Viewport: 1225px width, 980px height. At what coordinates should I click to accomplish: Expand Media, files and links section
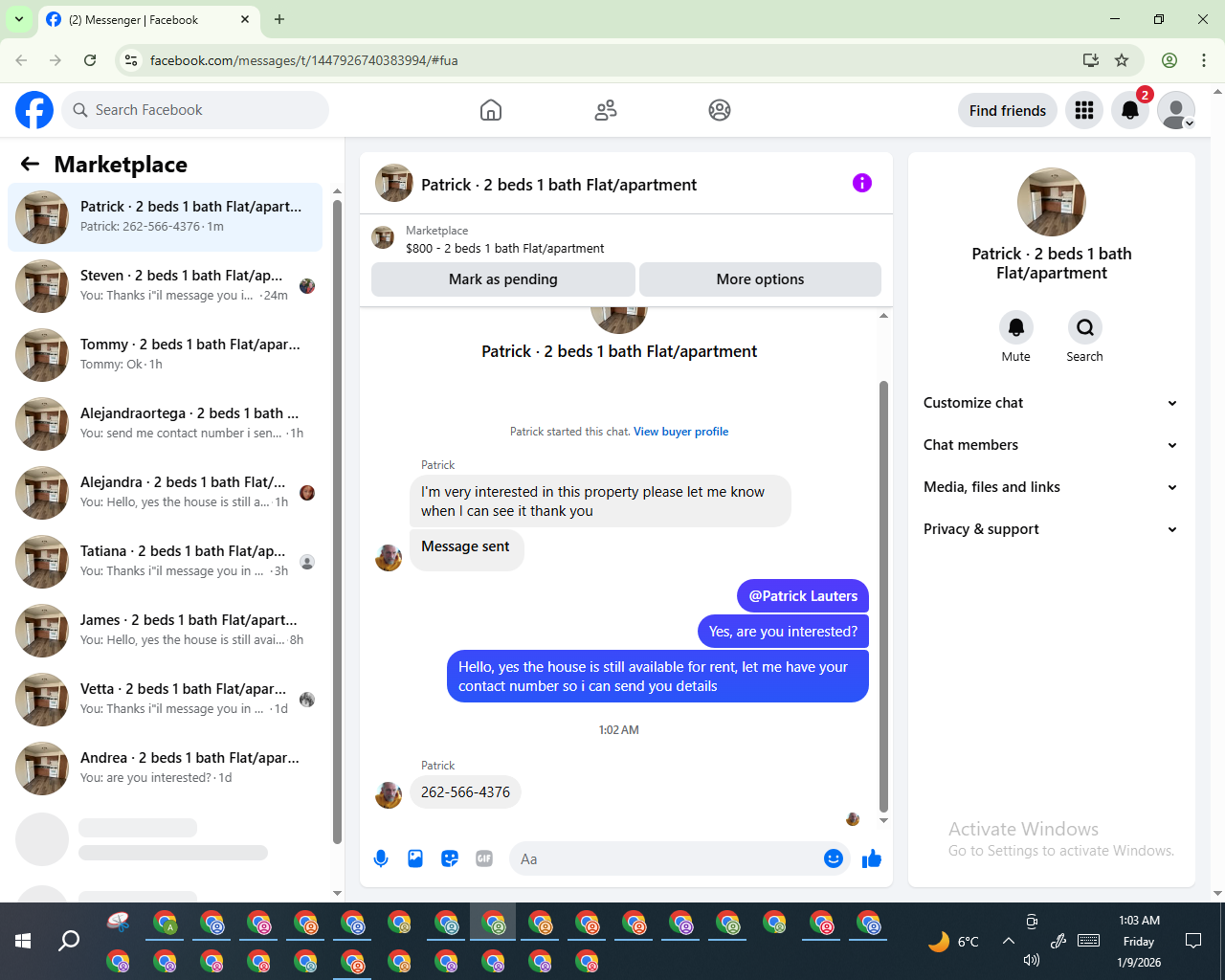(x=1052, y=487)
